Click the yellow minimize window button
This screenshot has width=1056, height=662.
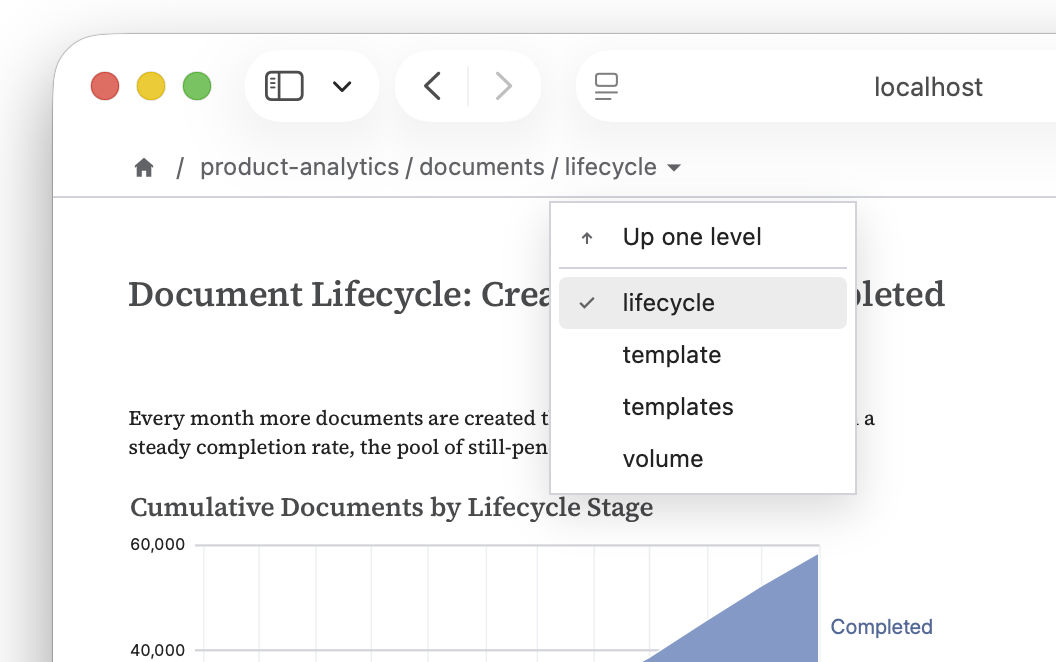click(151, 86)
